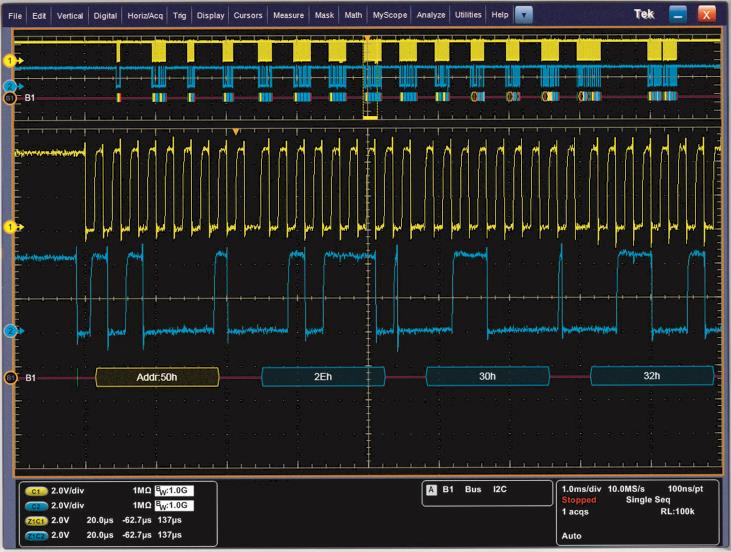Click the 2Eh decoded data packet
Image resolution: width=731 pixels, height=552 pixels.
point(322,377)
